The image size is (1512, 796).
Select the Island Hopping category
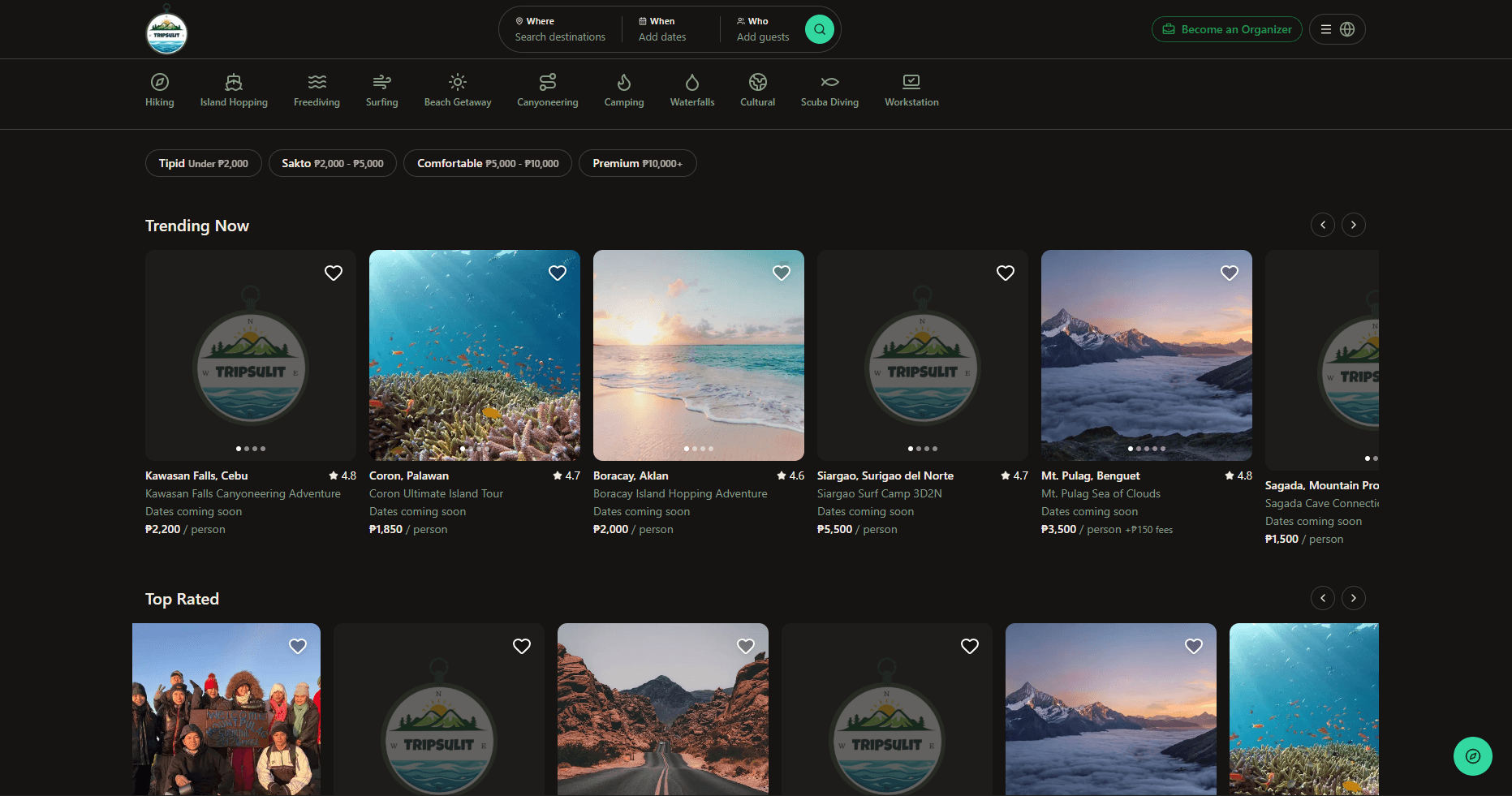234,90
